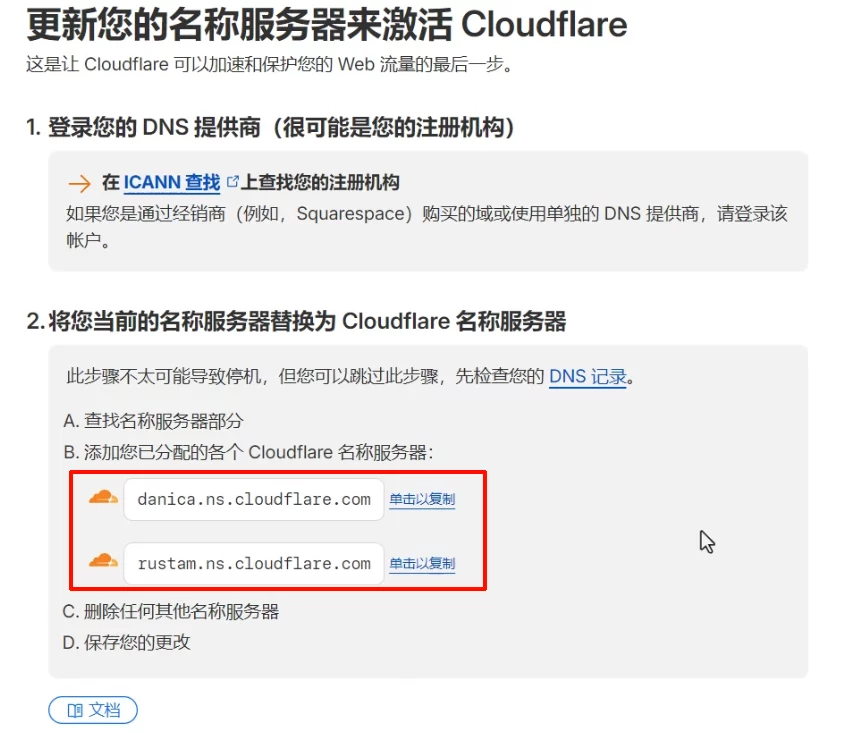Click the orange arrow icon before ICANN

click(79, 183)
